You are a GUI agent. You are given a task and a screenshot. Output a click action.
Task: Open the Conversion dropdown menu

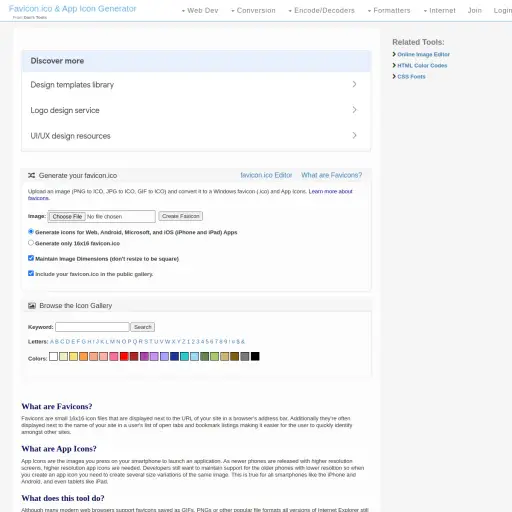tap(253, 11)
